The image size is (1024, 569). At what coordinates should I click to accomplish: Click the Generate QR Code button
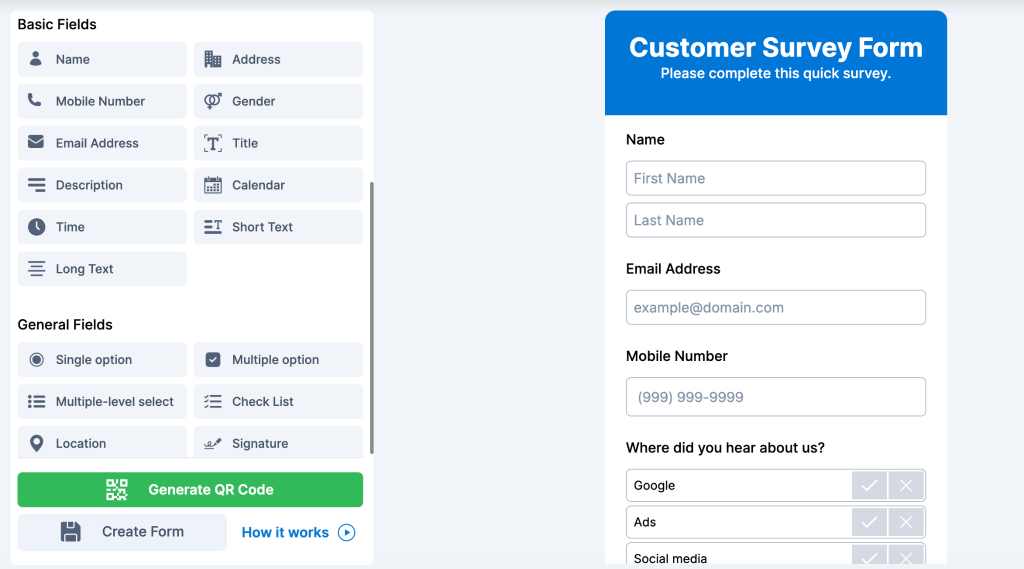tap(190, 490)
